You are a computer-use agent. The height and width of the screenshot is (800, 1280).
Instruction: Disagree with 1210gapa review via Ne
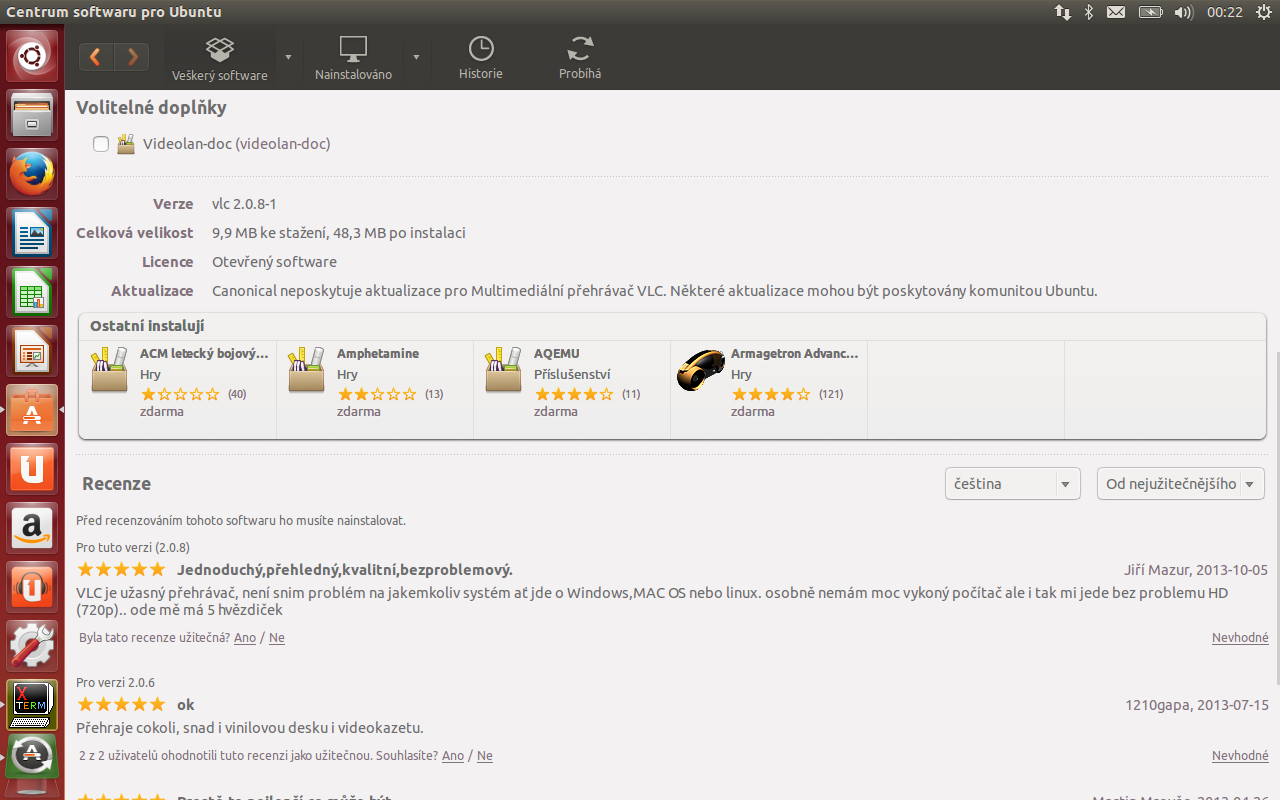pos(485,756)
